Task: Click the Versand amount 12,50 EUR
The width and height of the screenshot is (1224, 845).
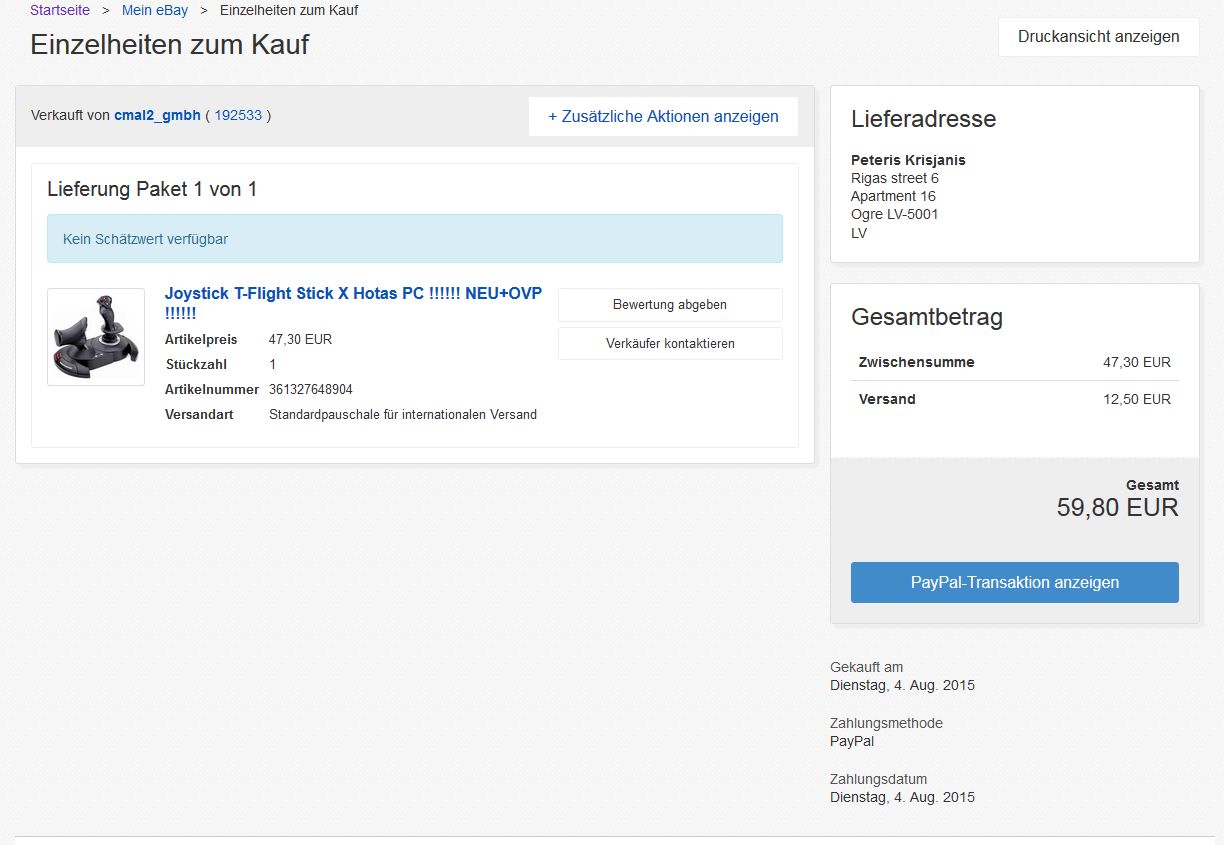Action: click(1137, 399)
